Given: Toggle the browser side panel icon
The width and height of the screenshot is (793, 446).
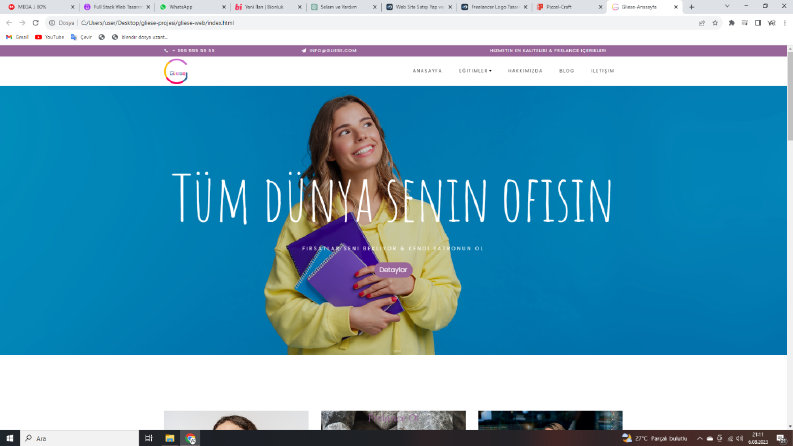Looking at the screenshot, I should click(x=758, y=23).
